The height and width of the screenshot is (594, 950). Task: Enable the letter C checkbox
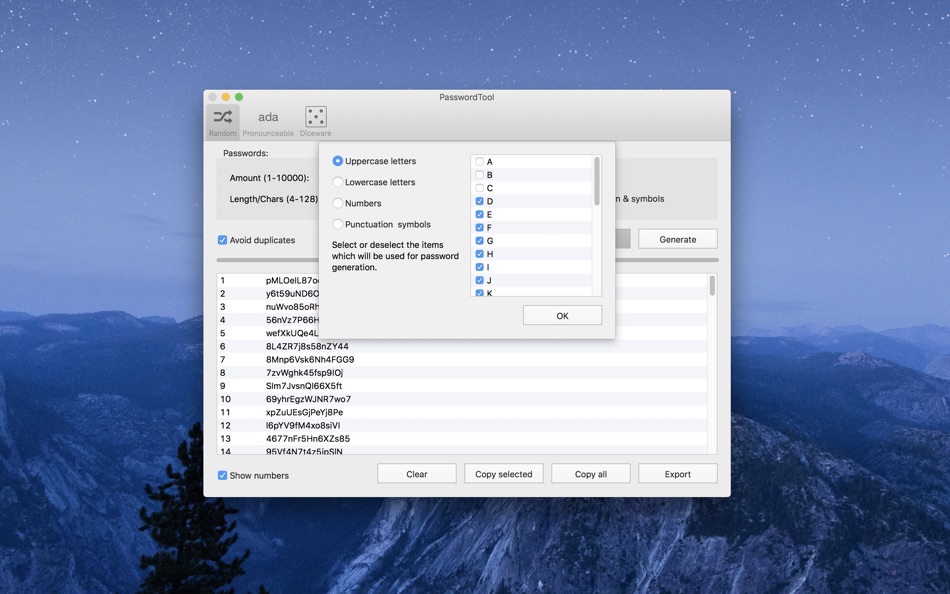tap(479, 188)
